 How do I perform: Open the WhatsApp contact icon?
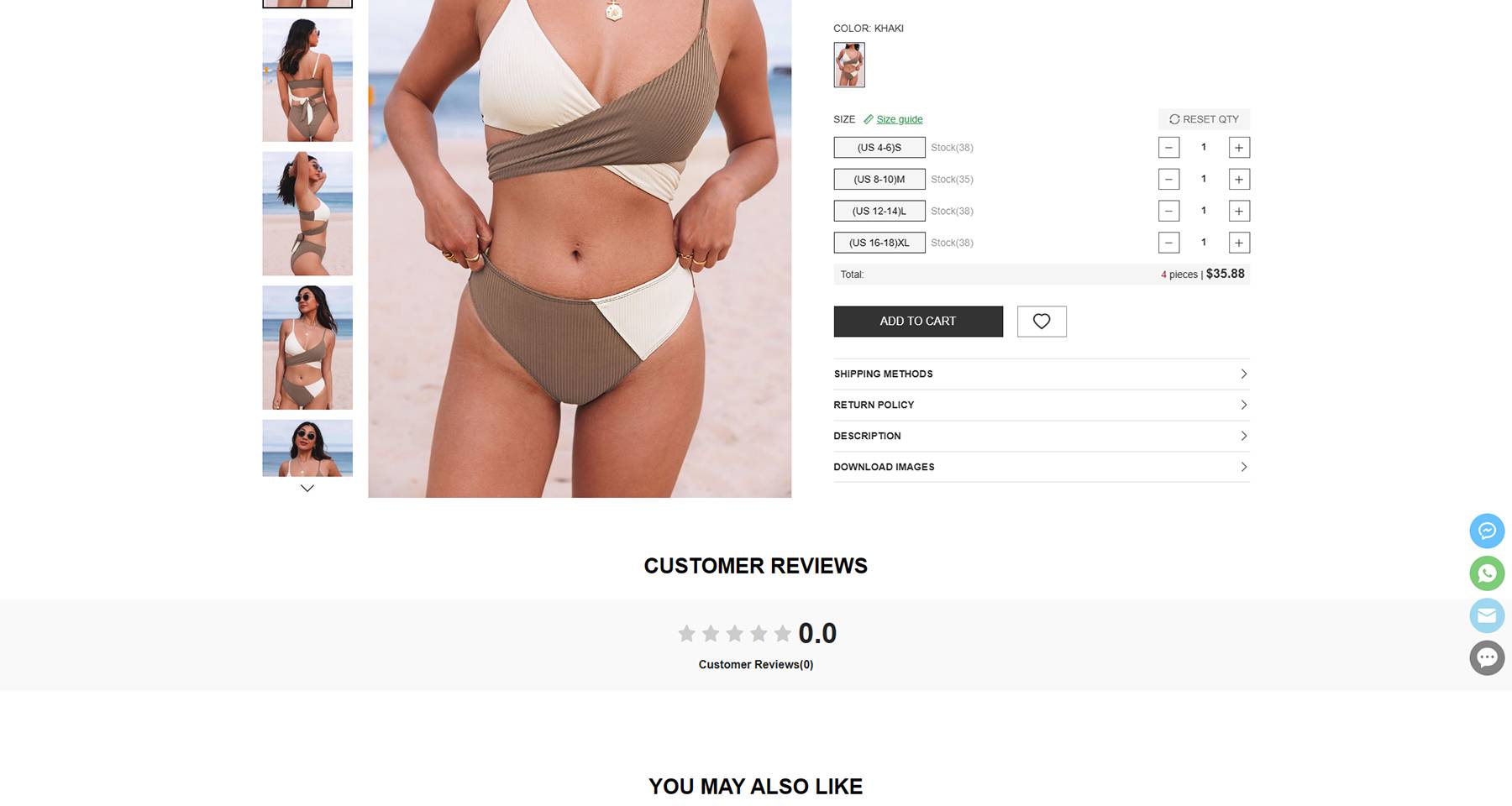click(x=1487, y=573)
